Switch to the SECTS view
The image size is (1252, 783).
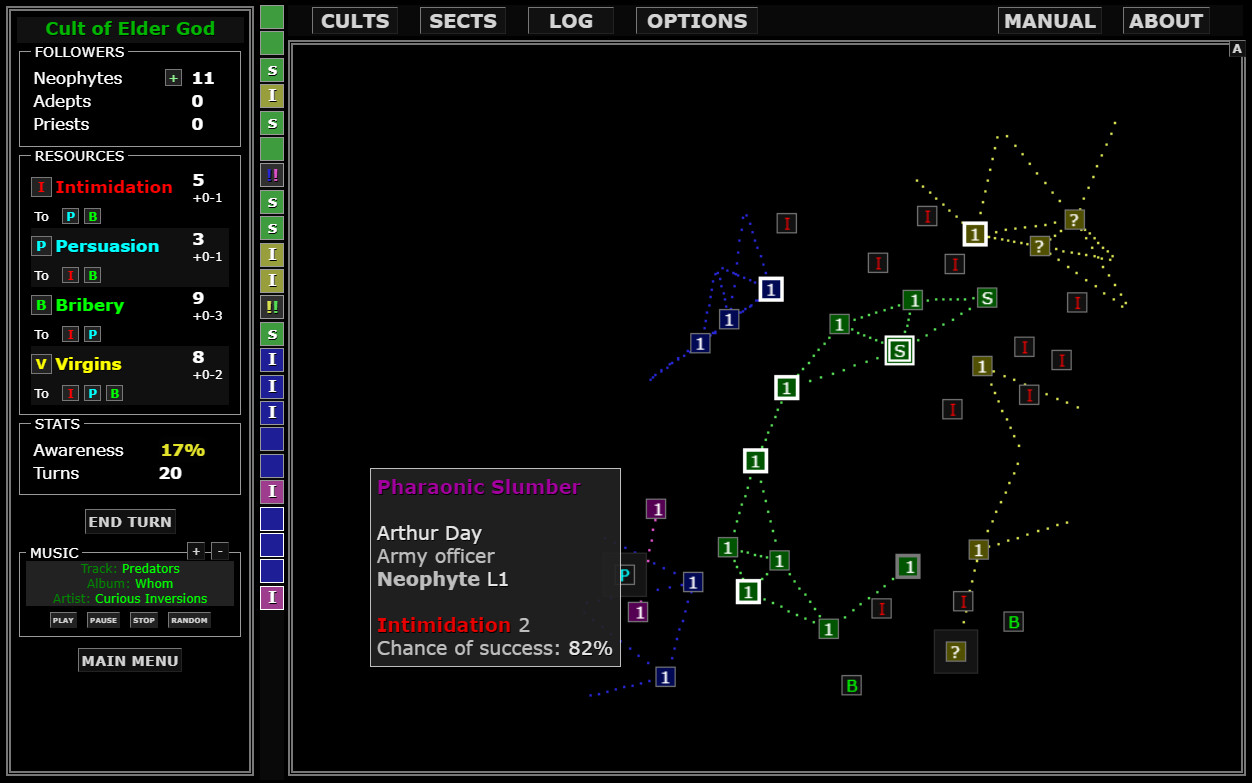[462, 20]
